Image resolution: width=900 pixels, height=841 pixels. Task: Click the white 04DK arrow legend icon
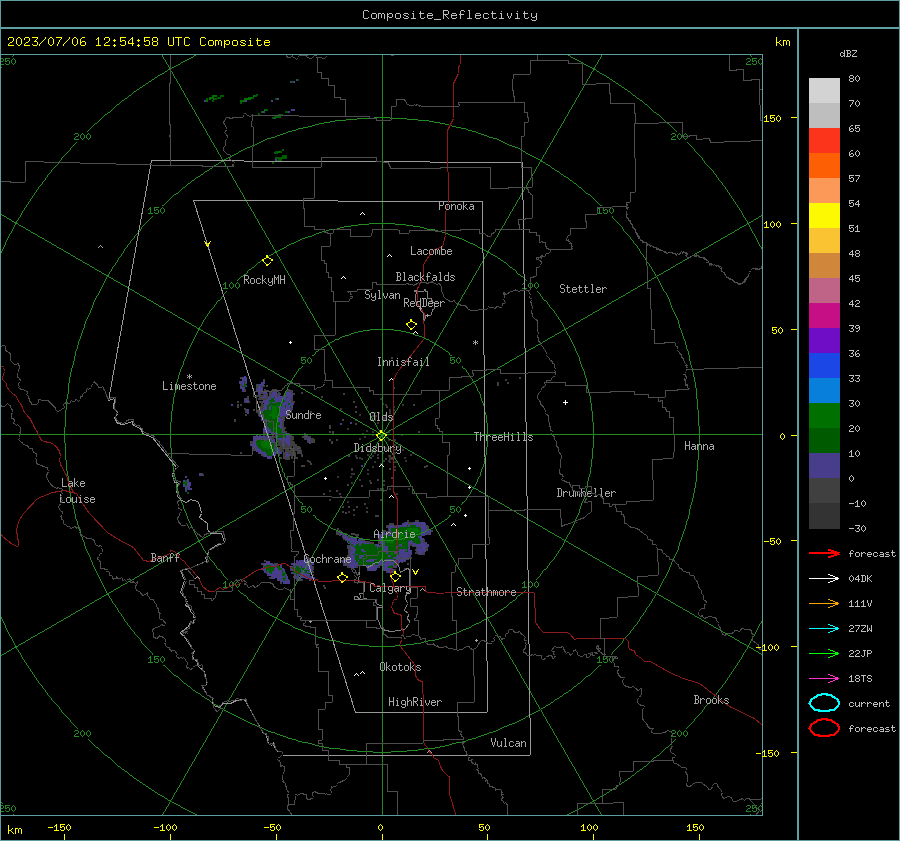pos(824,578)
